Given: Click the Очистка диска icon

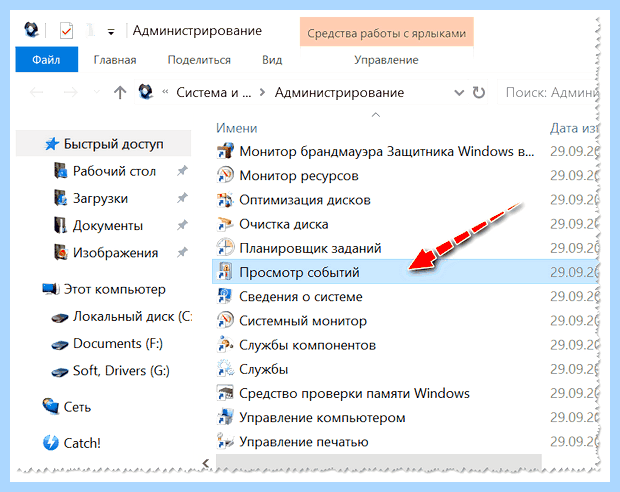Looking at the screenshot, I should (x=225, y=224).
